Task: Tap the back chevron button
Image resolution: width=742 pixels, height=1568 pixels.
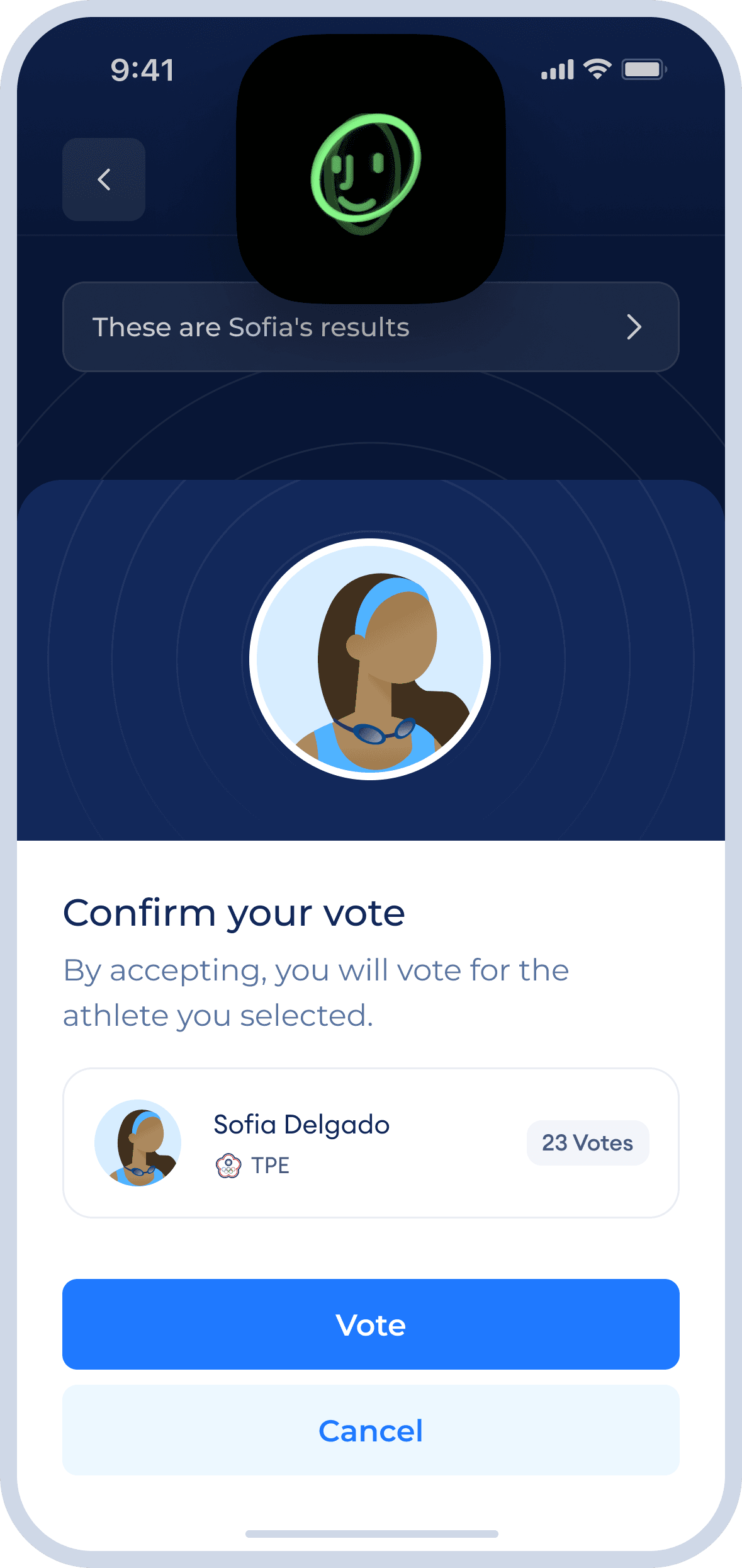Action: coord(104,179)
